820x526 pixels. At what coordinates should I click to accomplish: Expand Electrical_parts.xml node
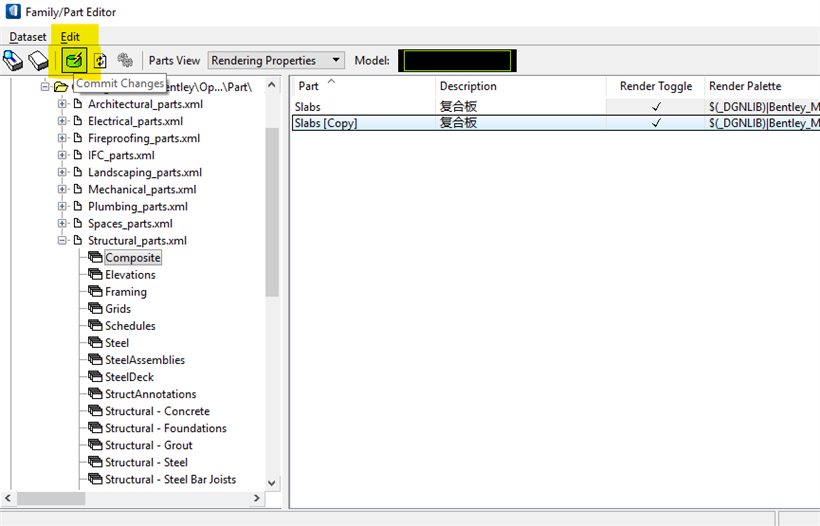[x=62, y=121]
